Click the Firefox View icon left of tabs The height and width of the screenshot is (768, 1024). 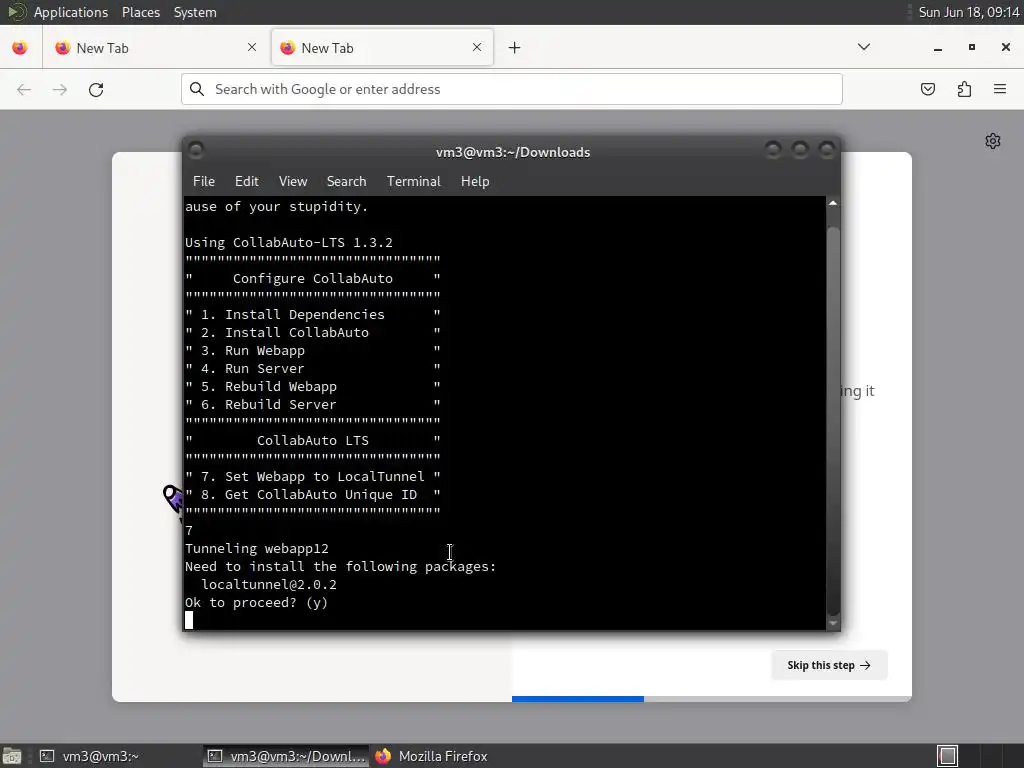[20, 48]
